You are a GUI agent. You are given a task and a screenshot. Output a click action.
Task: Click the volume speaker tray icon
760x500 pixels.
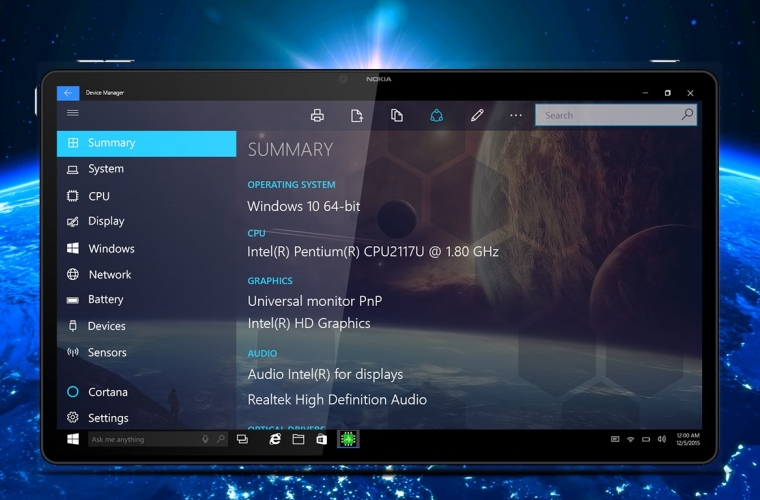coord(662,439)
